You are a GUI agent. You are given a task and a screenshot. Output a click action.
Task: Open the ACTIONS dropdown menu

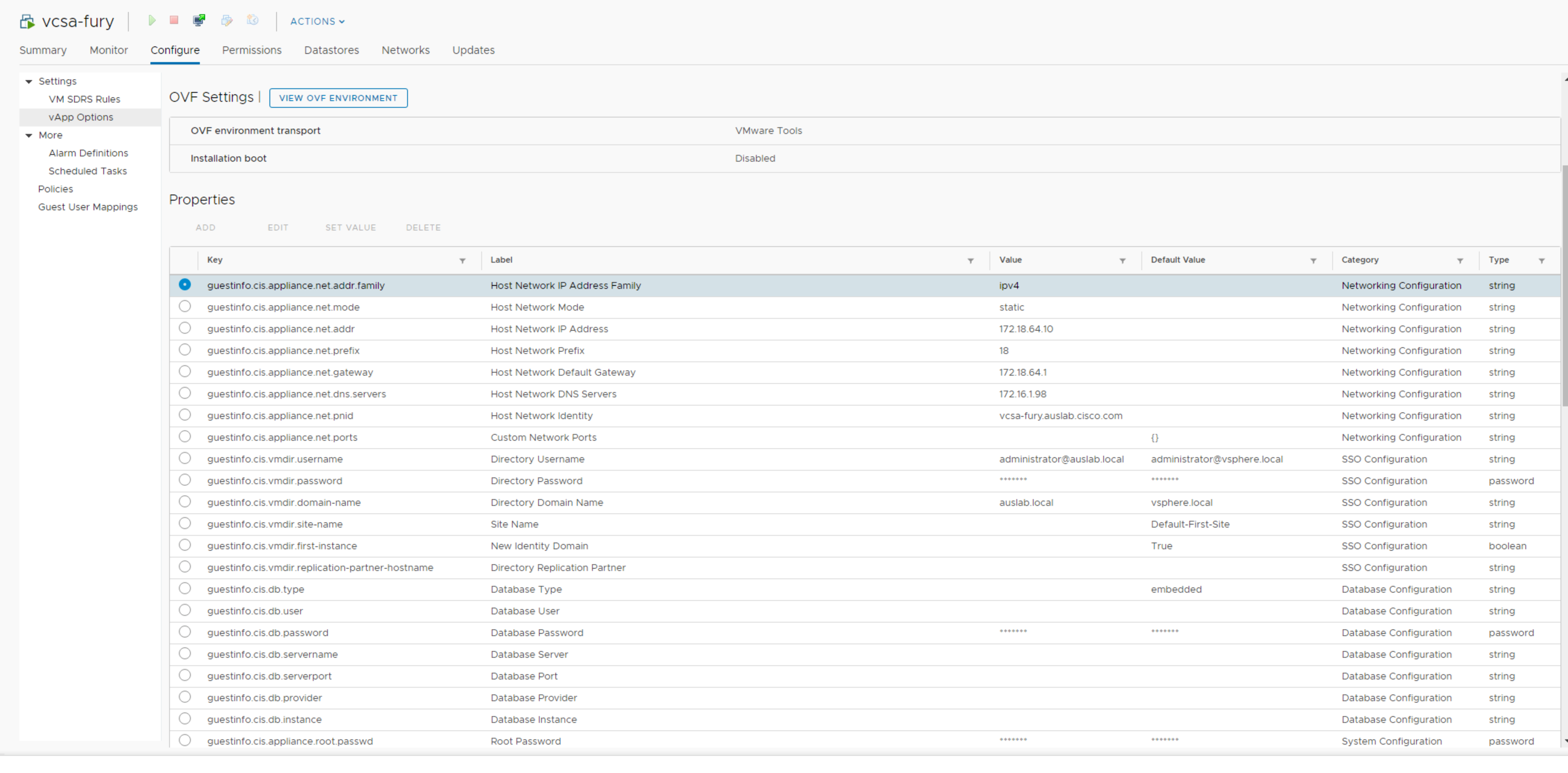coord(317,21)
